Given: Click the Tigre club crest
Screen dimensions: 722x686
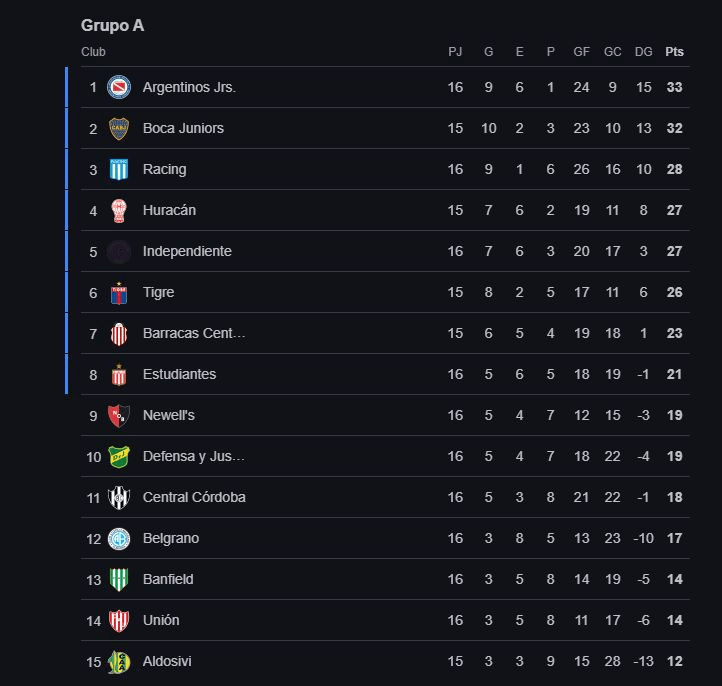Looking at the screenshot, I should tap(119, 292).
